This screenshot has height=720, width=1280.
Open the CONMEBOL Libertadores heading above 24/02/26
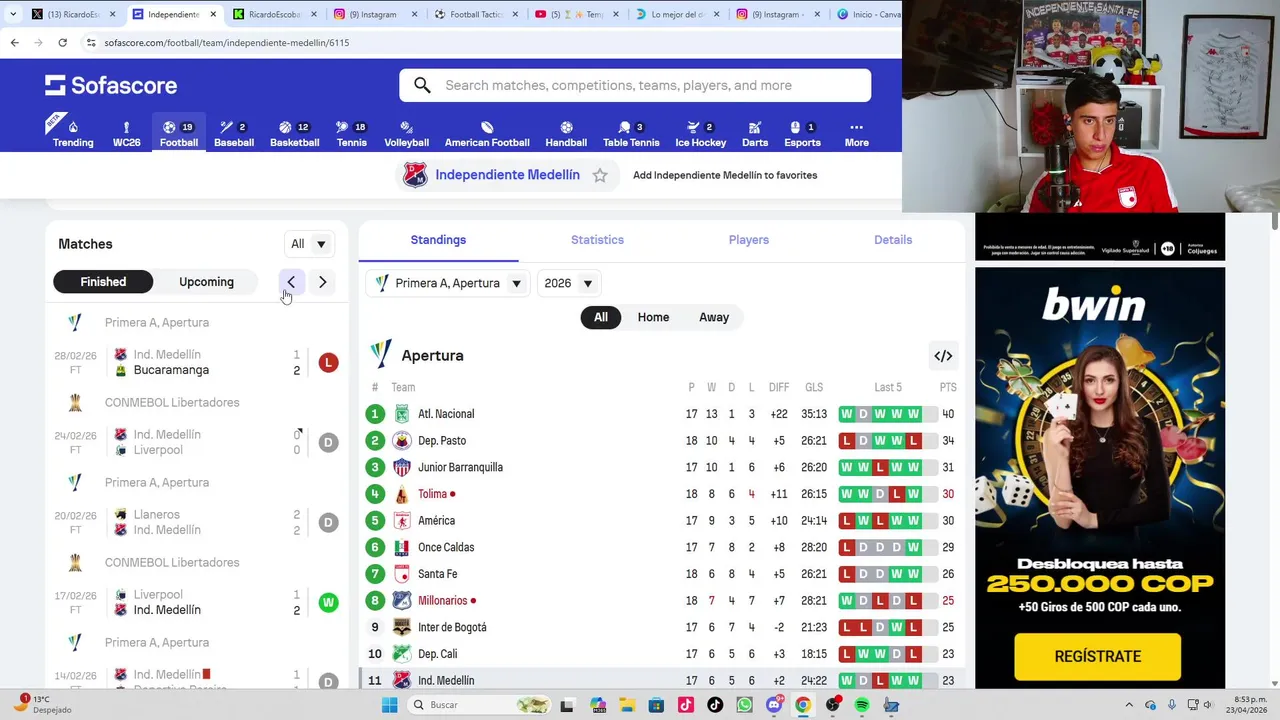[172, 402]
